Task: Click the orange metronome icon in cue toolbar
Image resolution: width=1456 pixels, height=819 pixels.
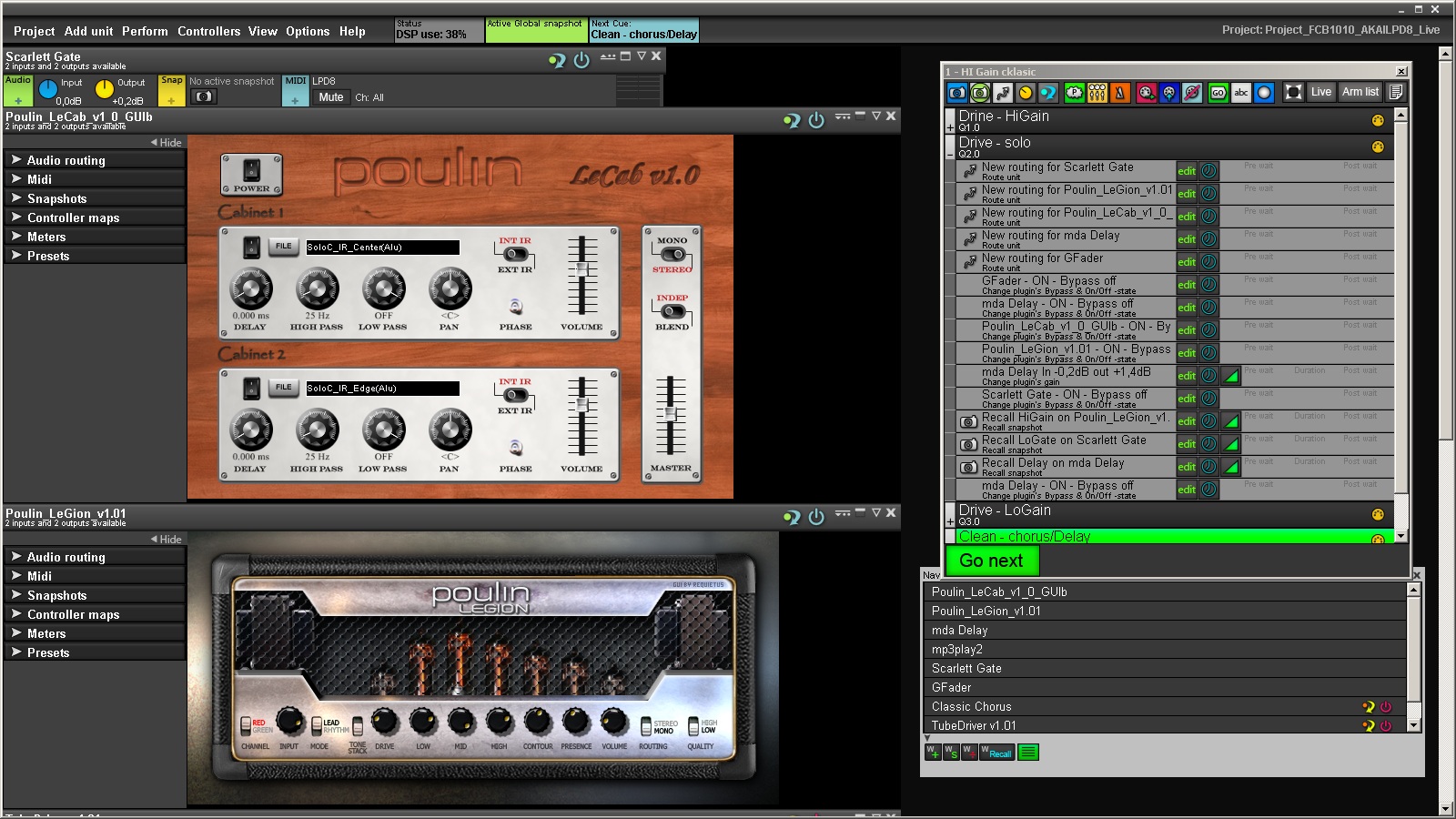Action: point(1120,93)
